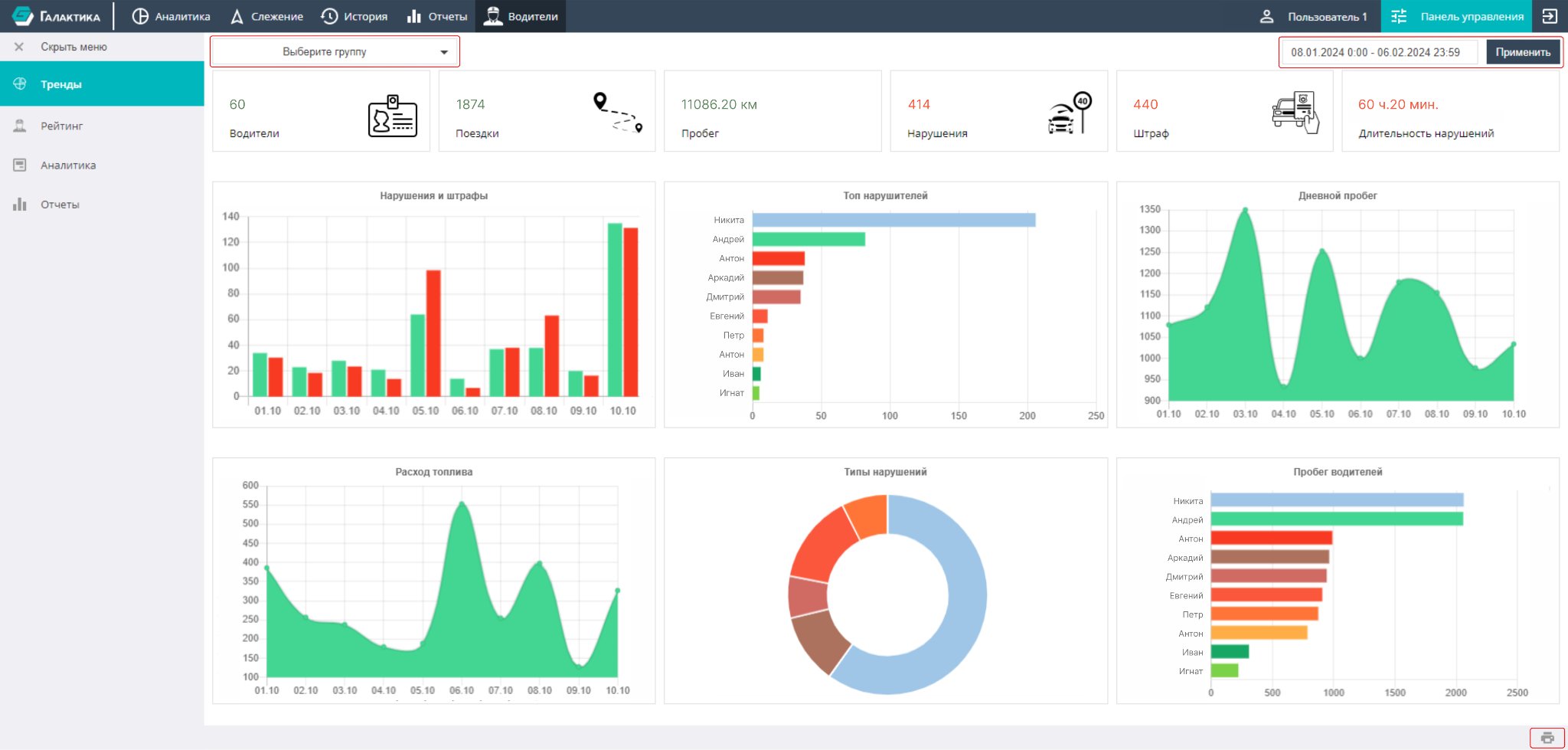1568x750 pixels.
Task: Switch to История in top bar
Action: [354, 16]
